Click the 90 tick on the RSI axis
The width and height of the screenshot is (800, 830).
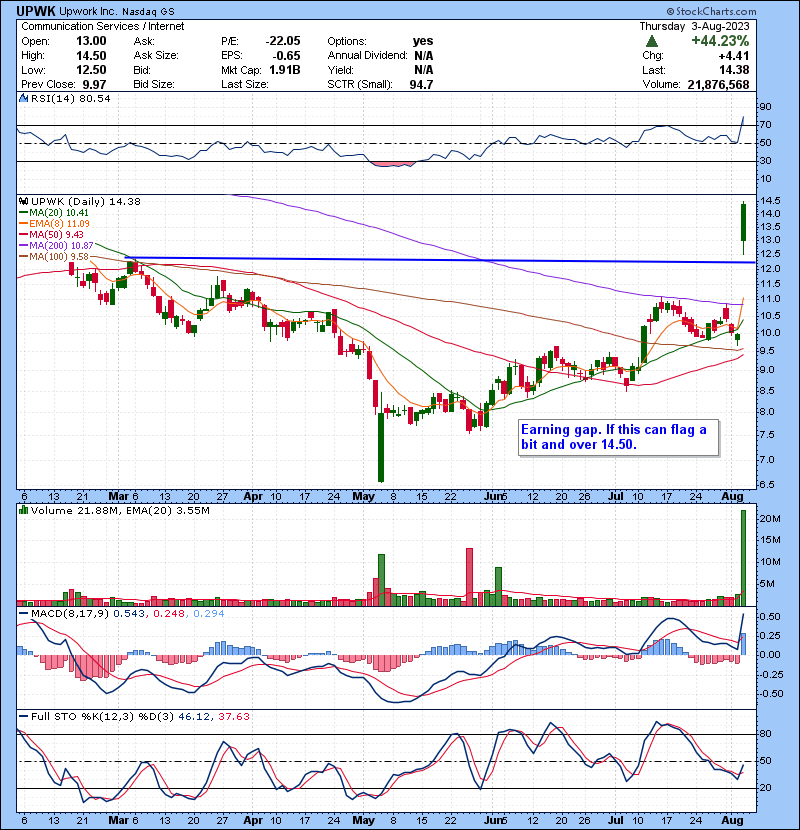click(x=766, y=107)
